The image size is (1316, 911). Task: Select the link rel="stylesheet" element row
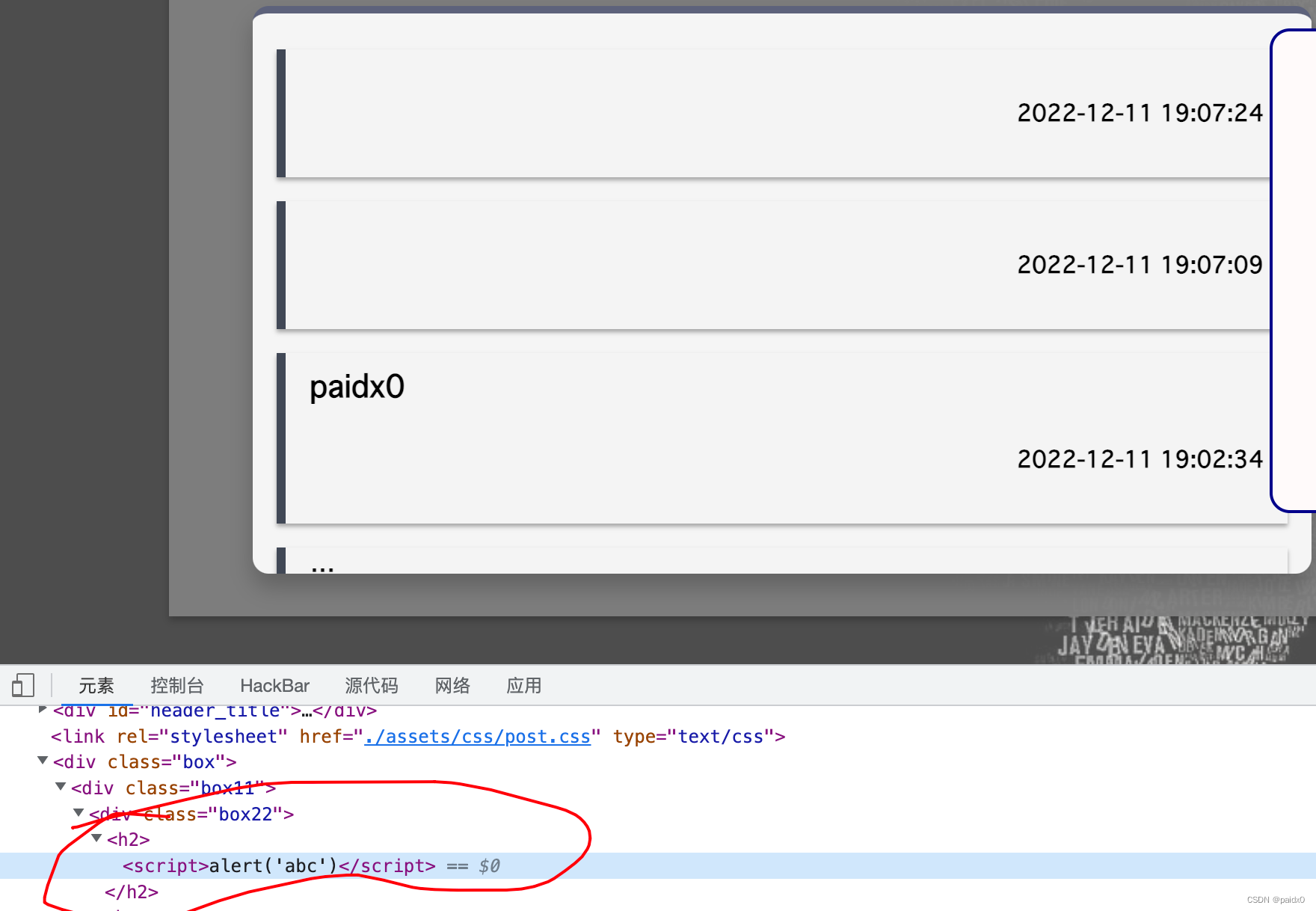coord(658,737)
